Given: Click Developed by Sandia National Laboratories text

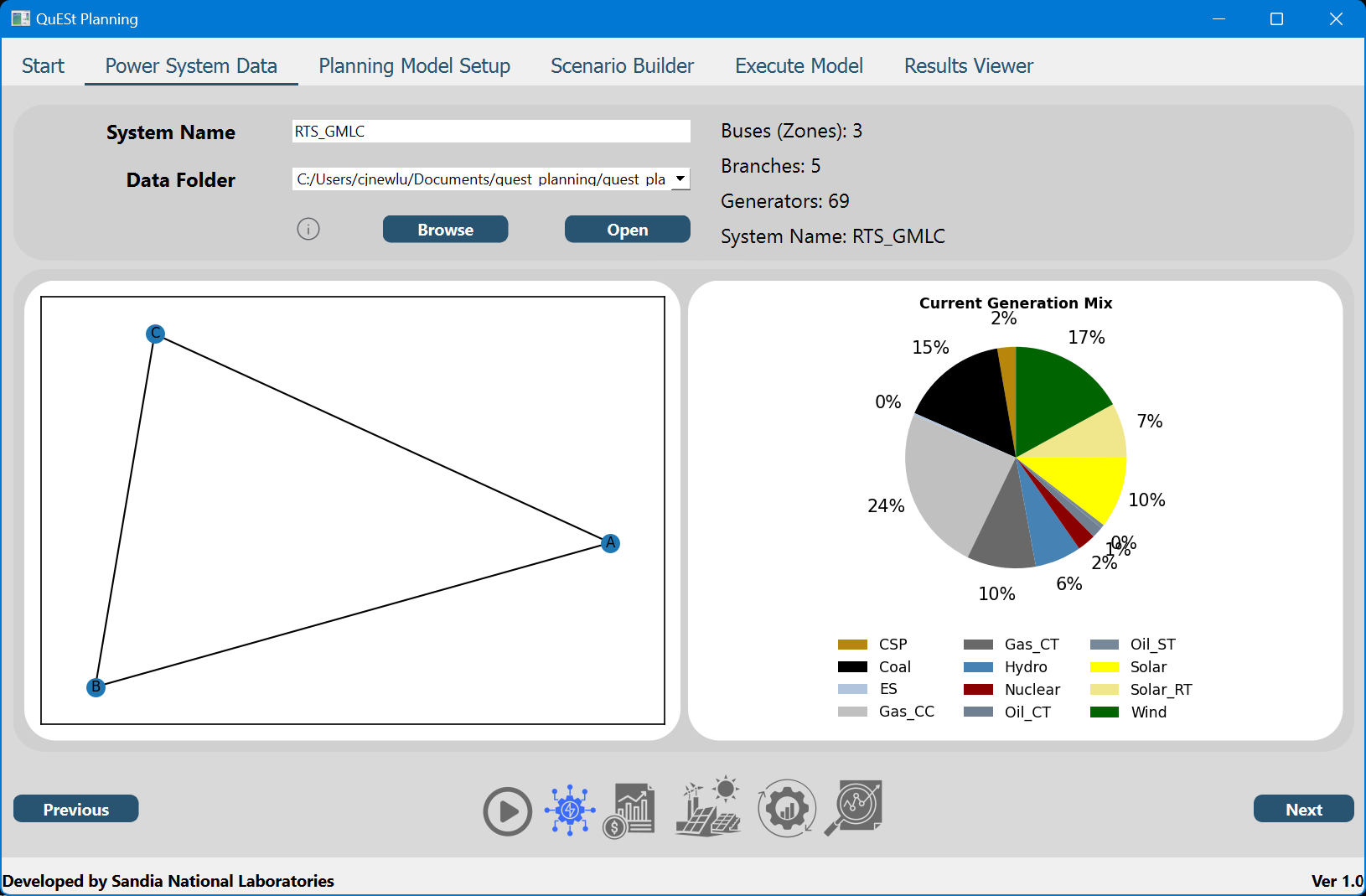Looking at the screenshot, I should 168,881.
